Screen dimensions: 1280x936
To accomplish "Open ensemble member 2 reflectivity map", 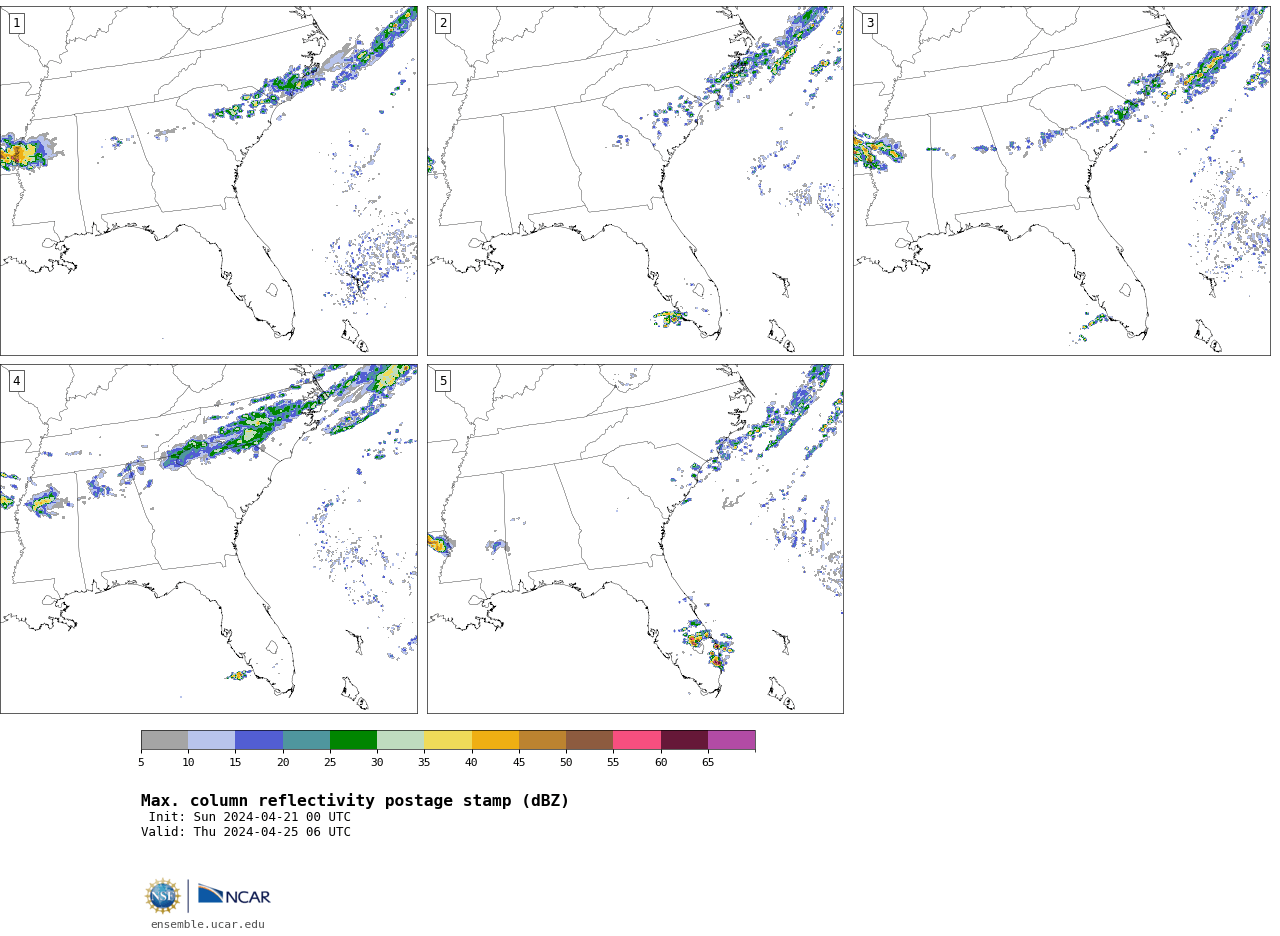I will click(x=635, y=181).
